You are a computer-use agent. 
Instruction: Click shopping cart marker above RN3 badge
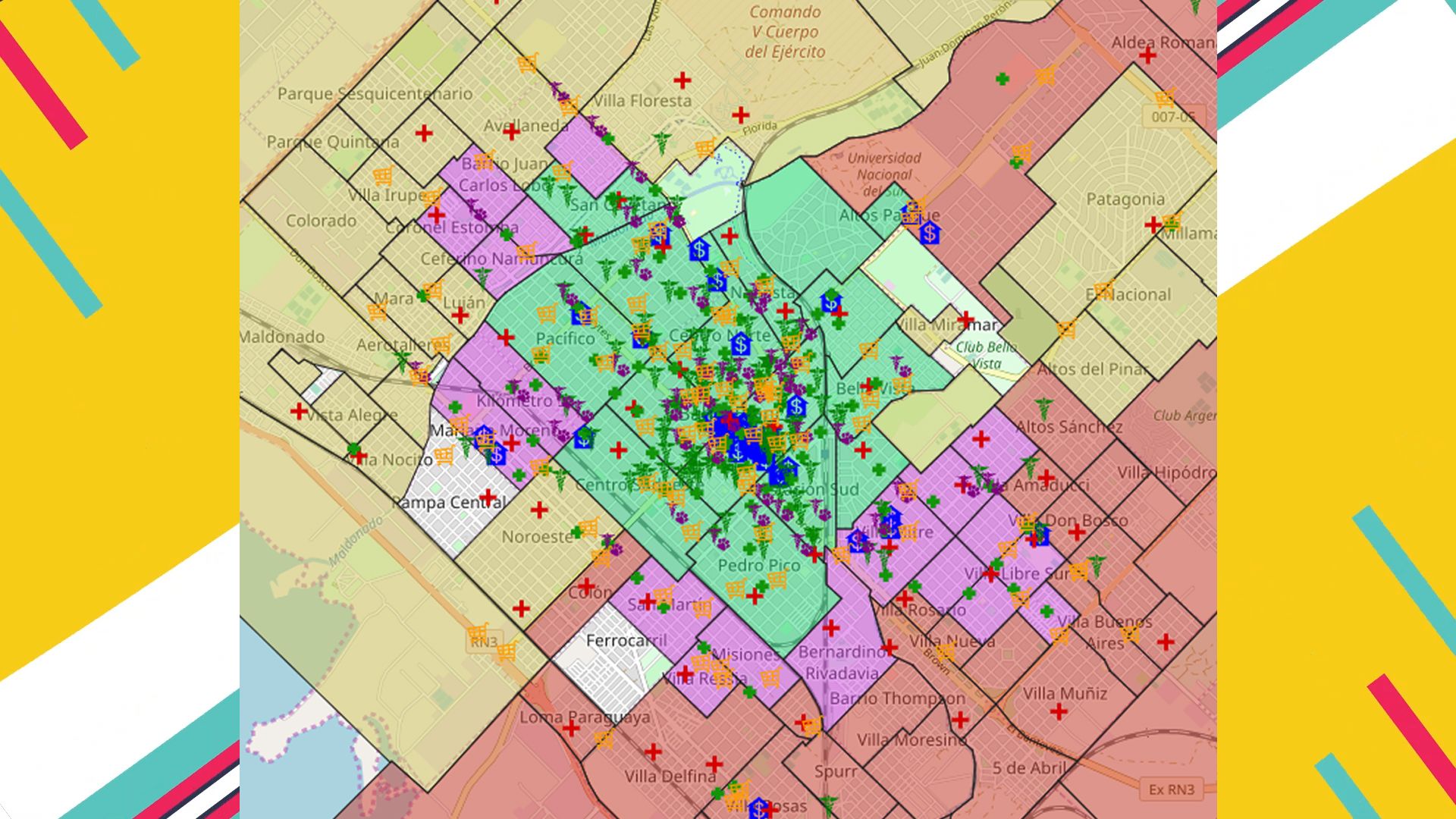478,632
